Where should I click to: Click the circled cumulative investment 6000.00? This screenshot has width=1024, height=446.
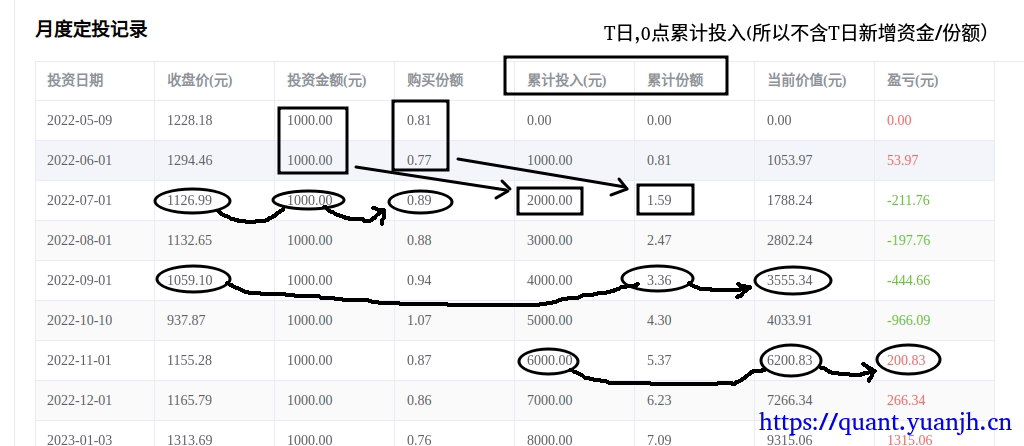550,360
